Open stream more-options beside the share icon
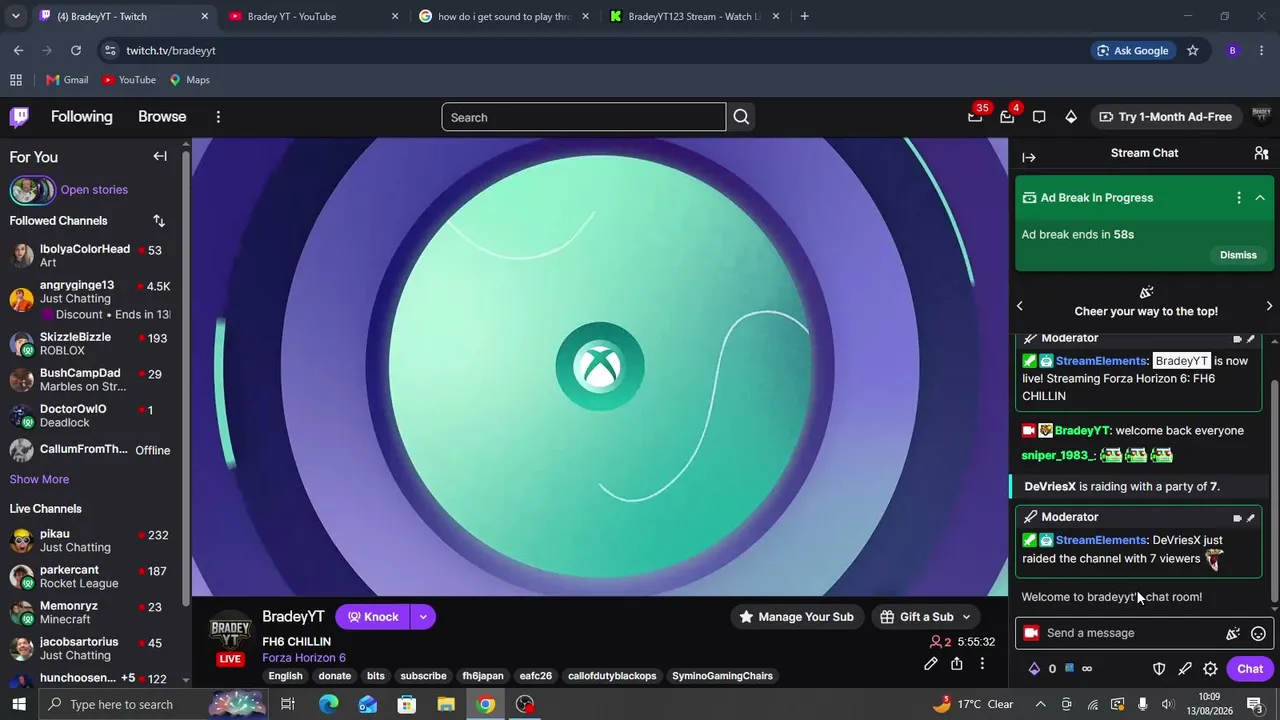This screenshot has height=720, width=1280. [982, 664]
